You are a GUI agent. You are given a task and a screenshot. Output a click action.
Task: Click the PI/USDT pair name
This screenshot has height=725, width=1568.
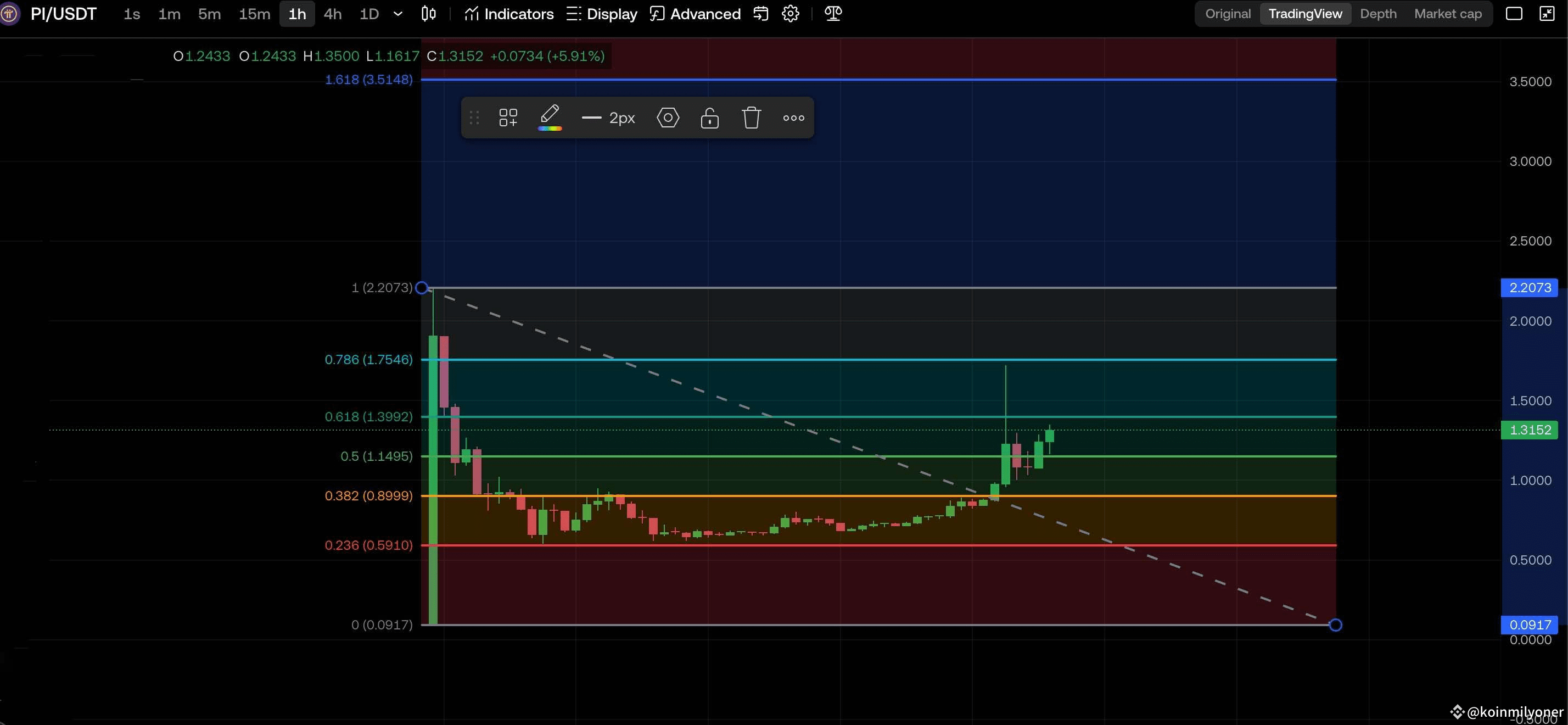click(63, 13)
